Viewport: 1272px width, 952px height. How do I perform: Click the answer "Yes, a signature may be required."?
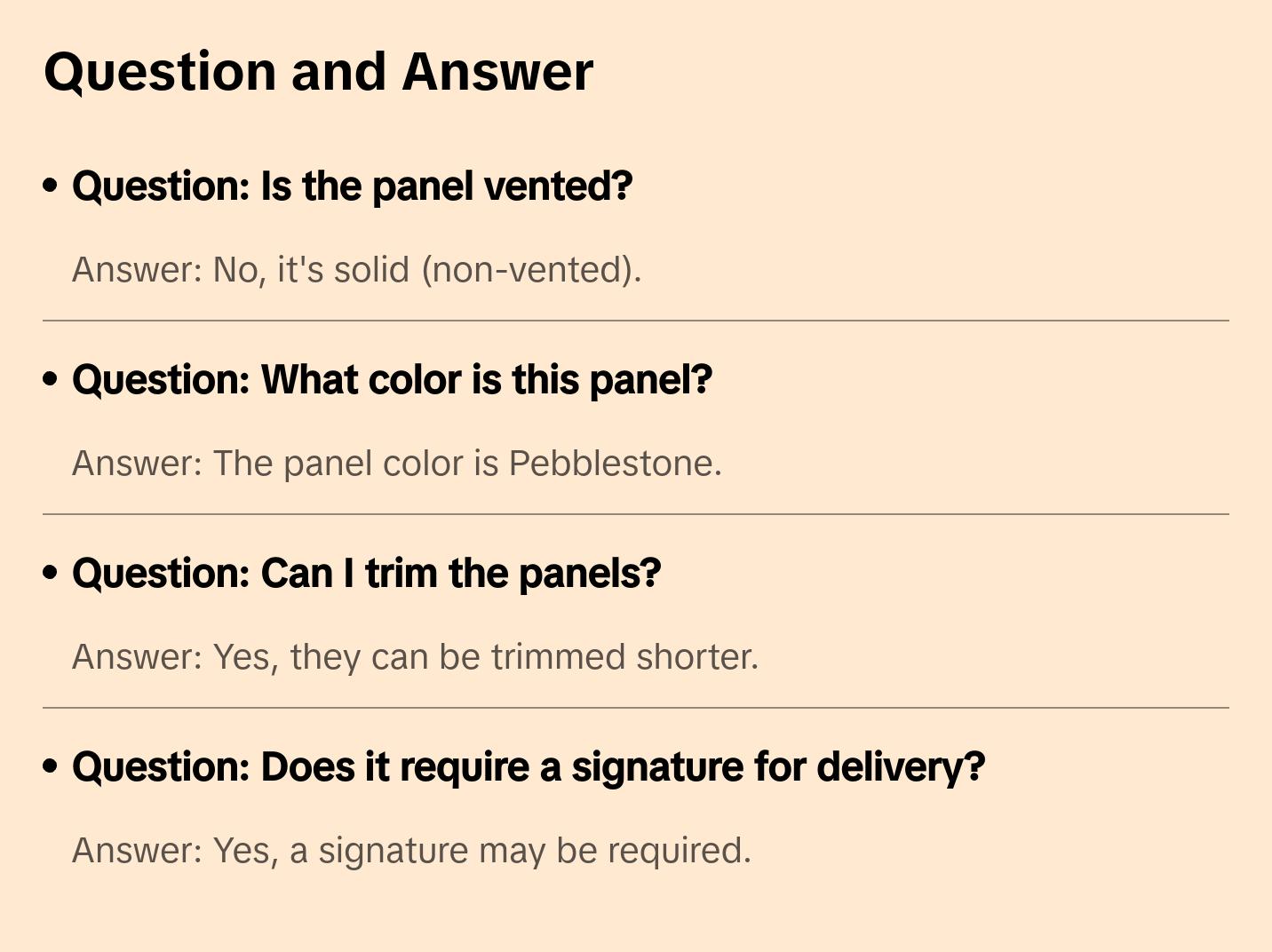pyautogui.click(x=411, y=851)
